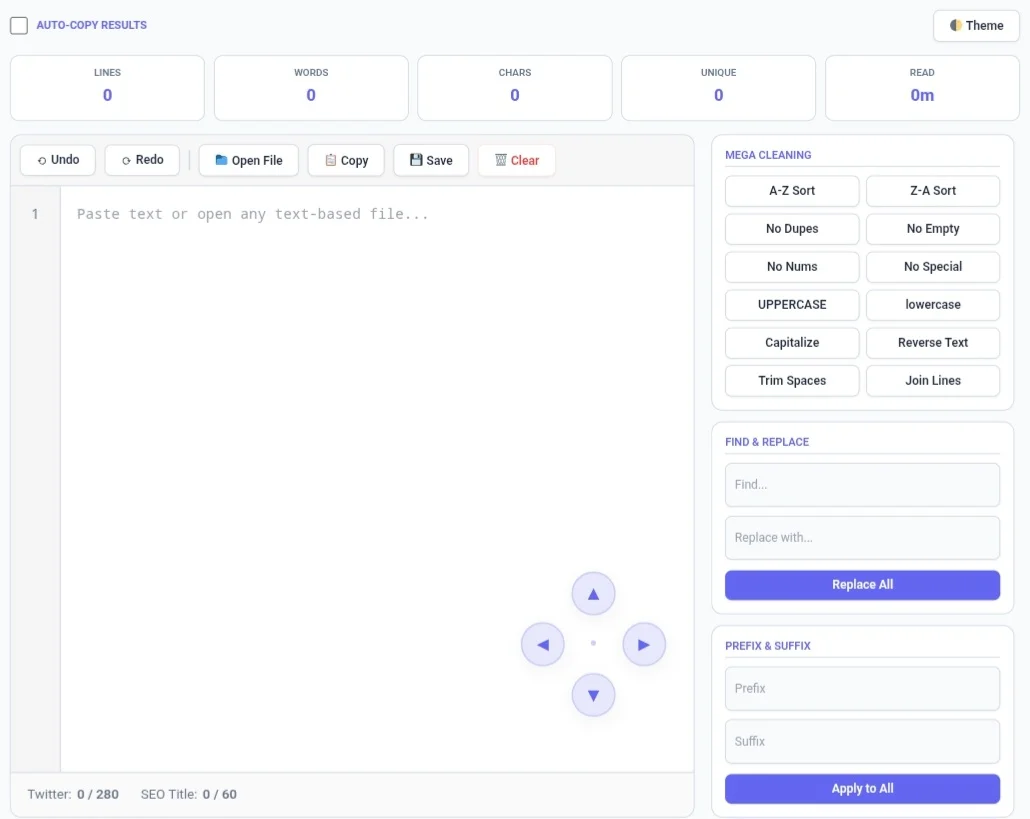
Task: Click the Undo arrow button
Action: point(58,160)
